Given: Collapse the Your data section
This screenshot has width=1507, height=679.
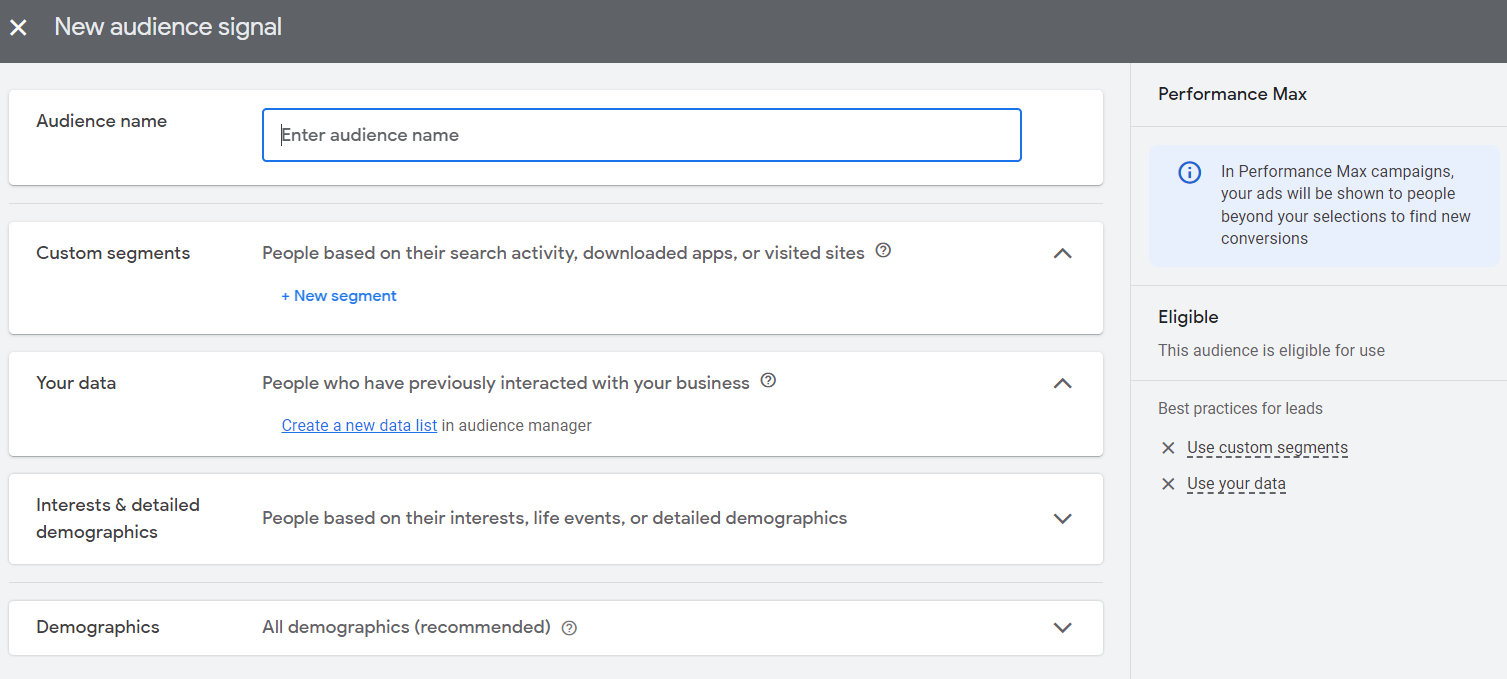Looking at the screenshot, I should coord(1063,383).
